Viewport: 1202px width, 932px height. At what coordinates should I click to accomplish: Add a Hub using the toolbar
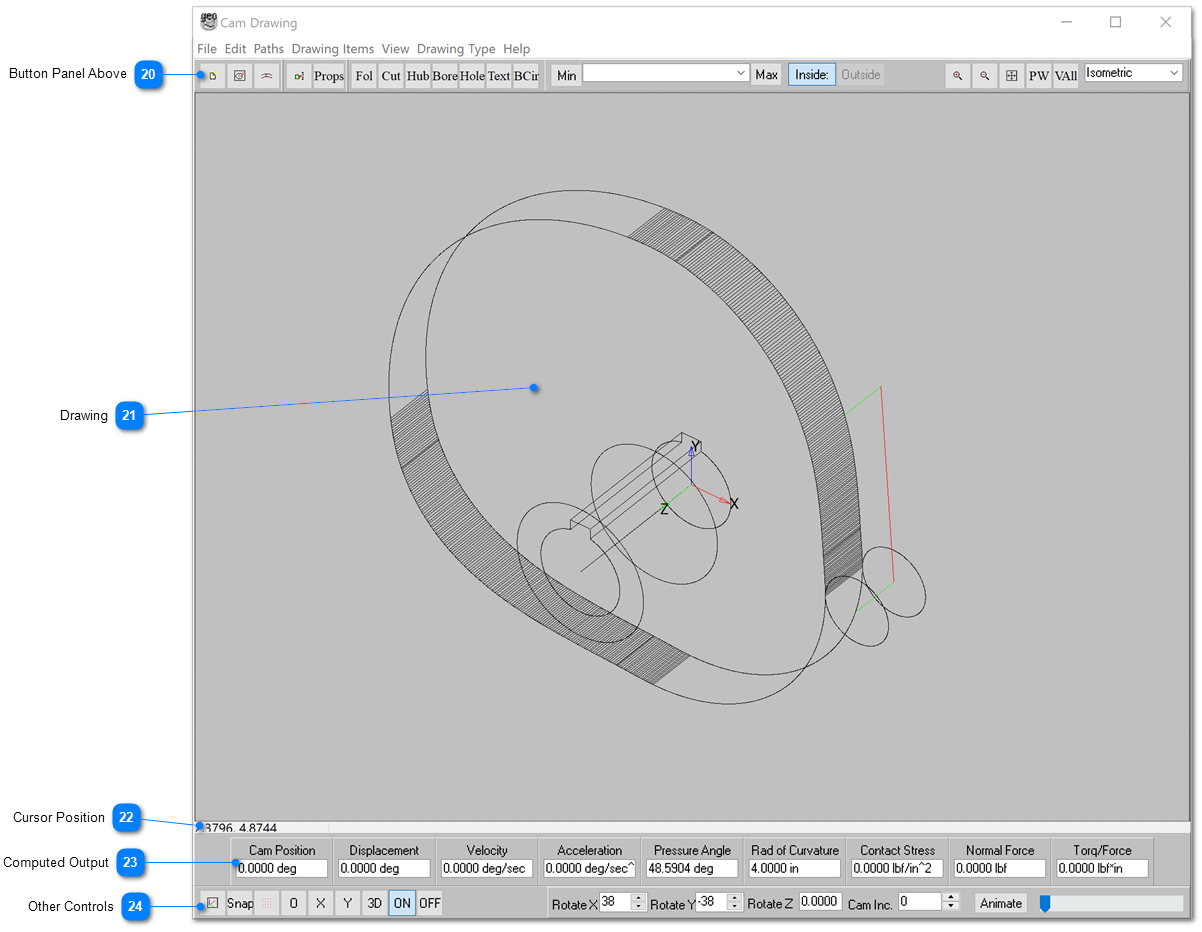coord(418,76)
